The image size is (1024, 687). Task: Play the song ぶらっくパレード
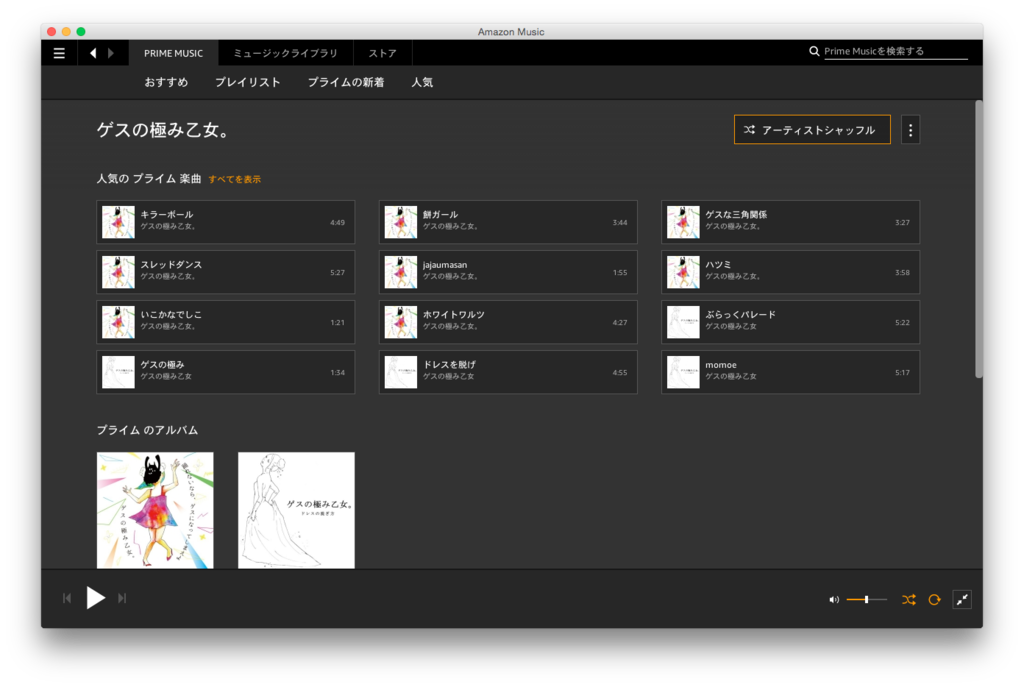click(790, 322)
